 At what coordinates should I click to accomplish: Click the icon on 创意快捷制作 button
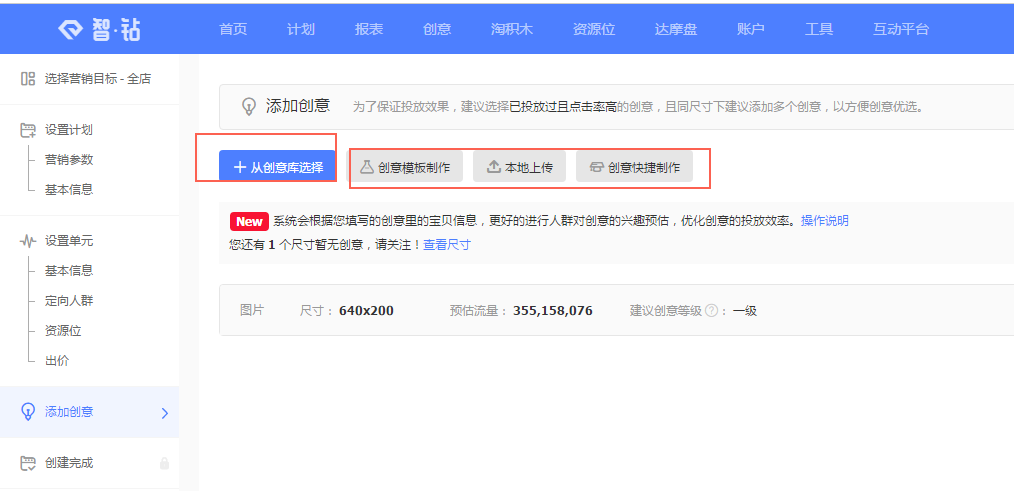pyautogui.click(x=596, y=168)
